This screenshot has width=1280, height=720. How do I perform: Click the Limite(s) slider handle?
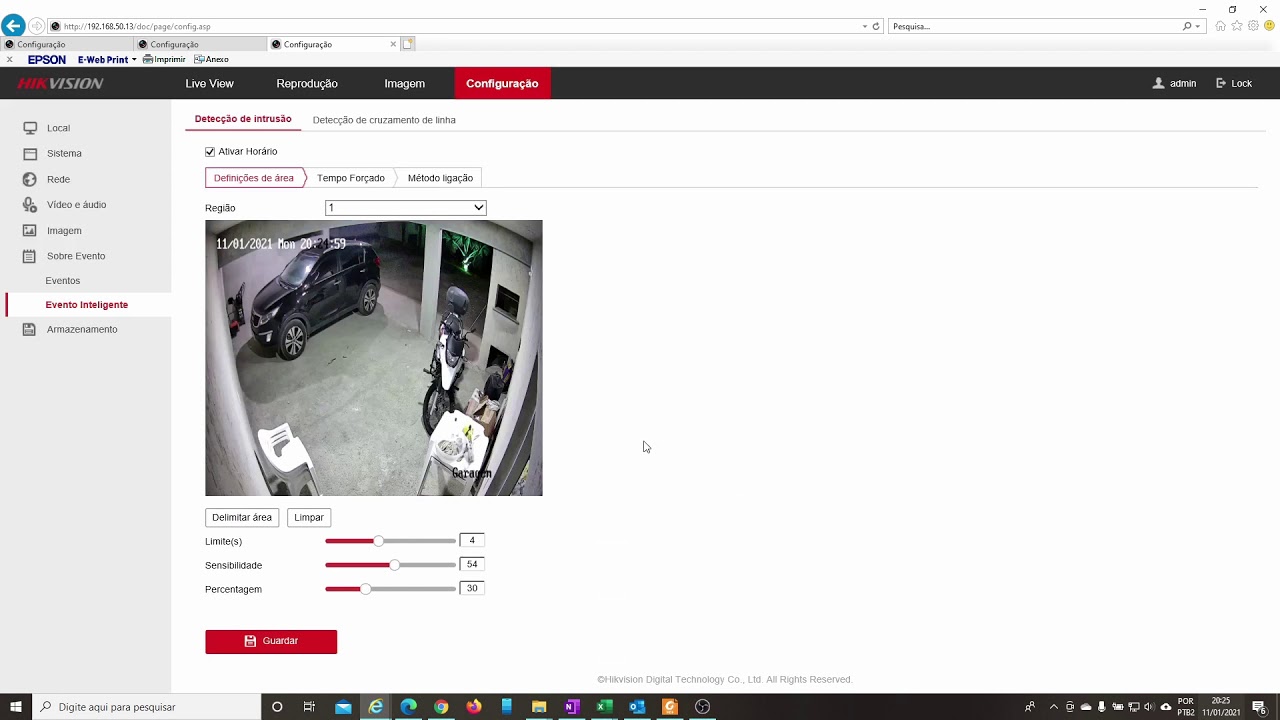(378, 541)
